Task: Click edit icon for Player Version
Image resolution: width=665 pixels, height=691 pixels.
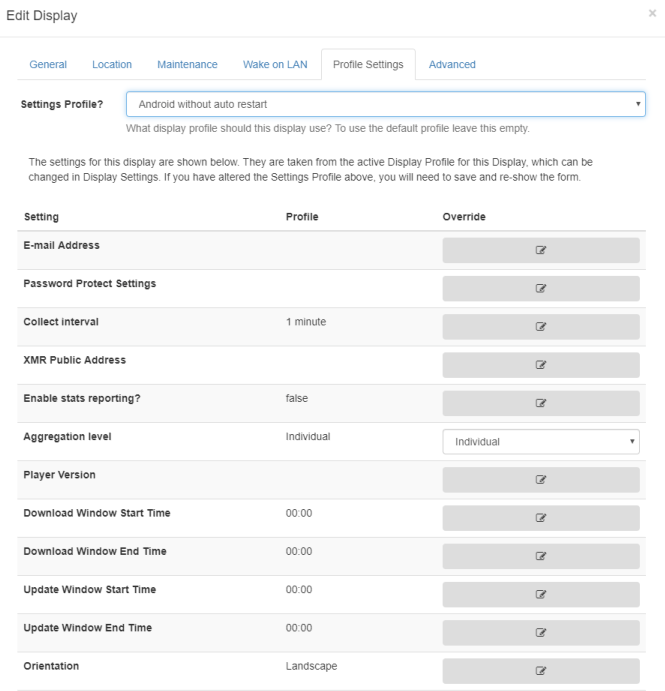Action: point(541,480)
